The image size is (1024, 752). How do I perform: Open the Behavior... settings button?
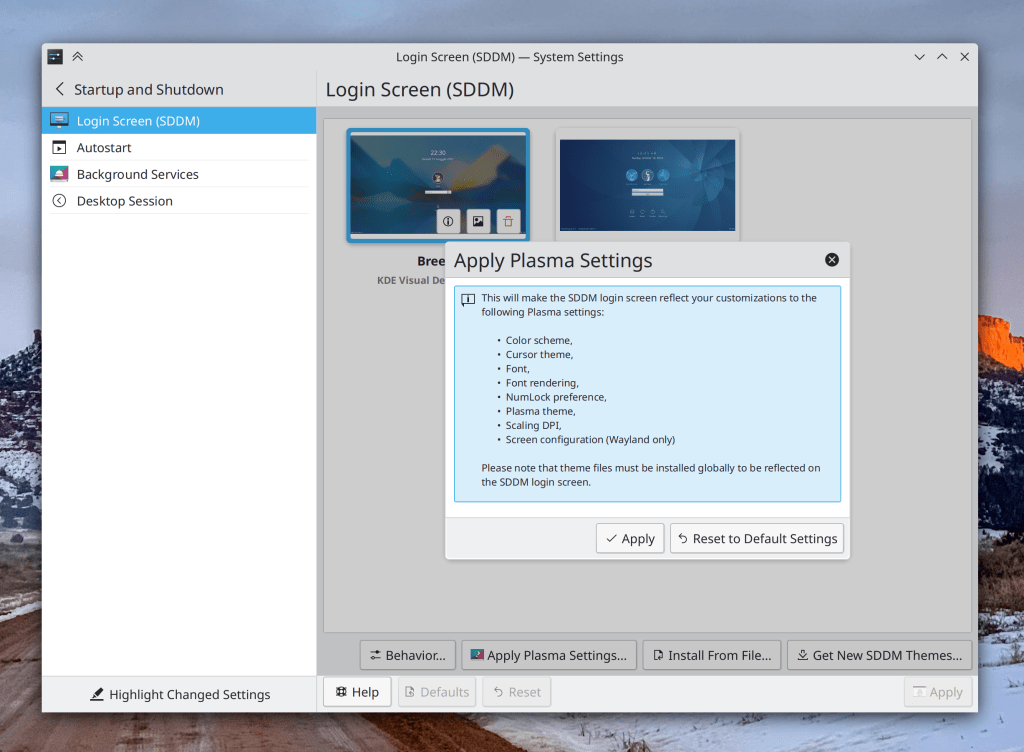(407, 655)
